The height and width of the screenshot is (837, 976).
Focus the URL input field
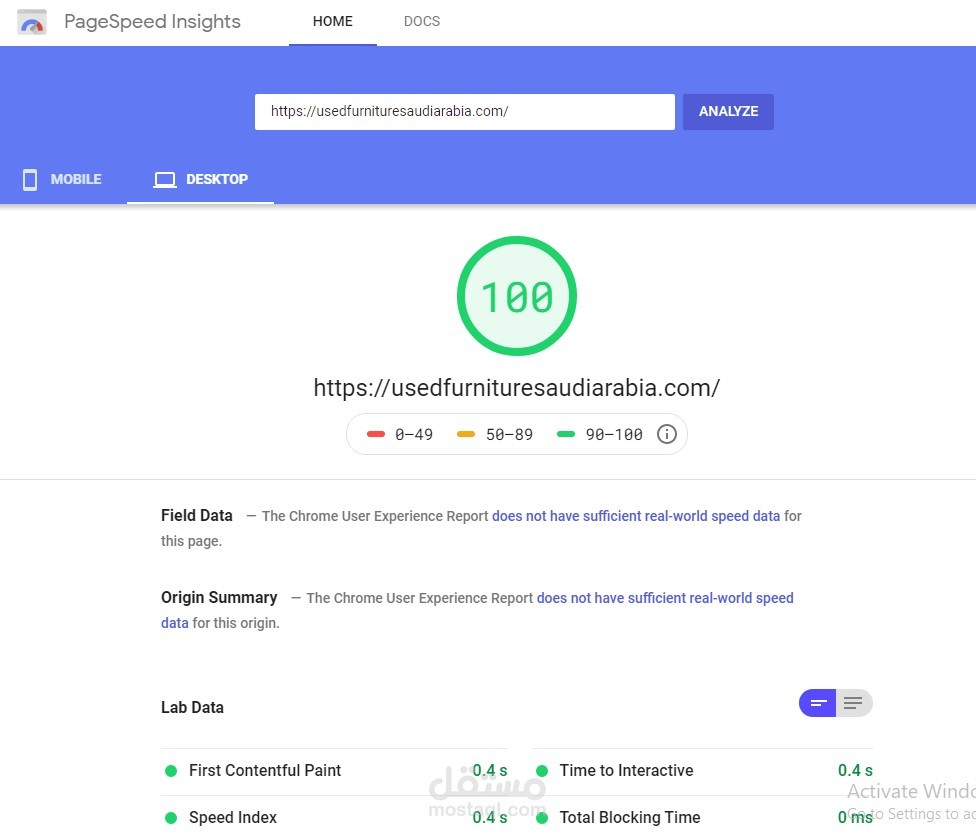pyautogui.click(x=464, y=111)
